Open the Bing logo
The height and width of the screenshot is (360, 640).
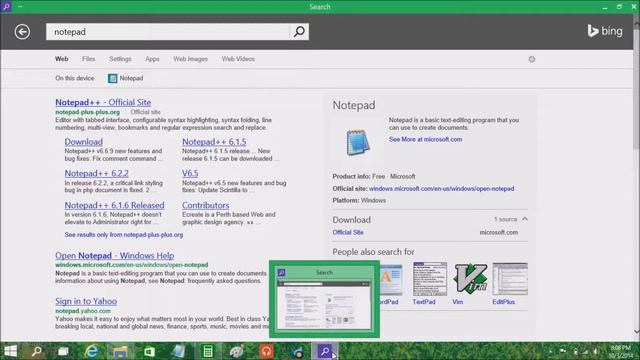pyautogui.click(x=604, y=31)
